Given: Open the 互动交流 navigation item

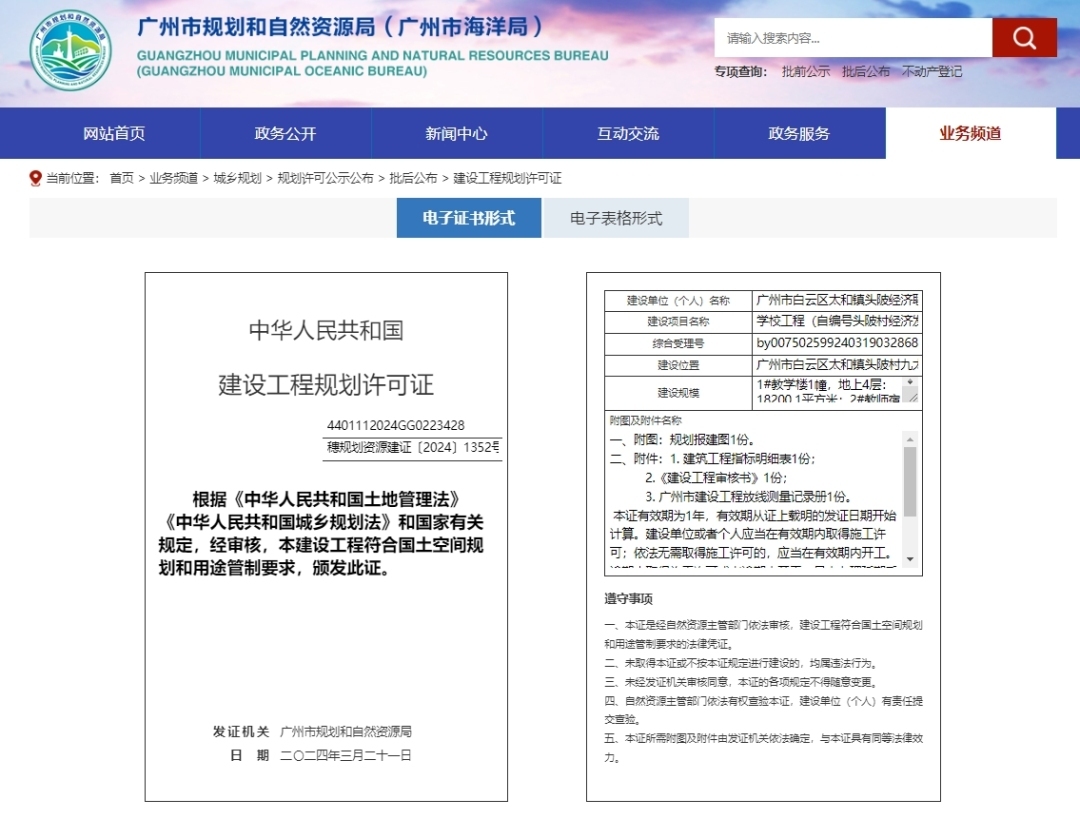Looking at the screenshot, I should (628, 133).
